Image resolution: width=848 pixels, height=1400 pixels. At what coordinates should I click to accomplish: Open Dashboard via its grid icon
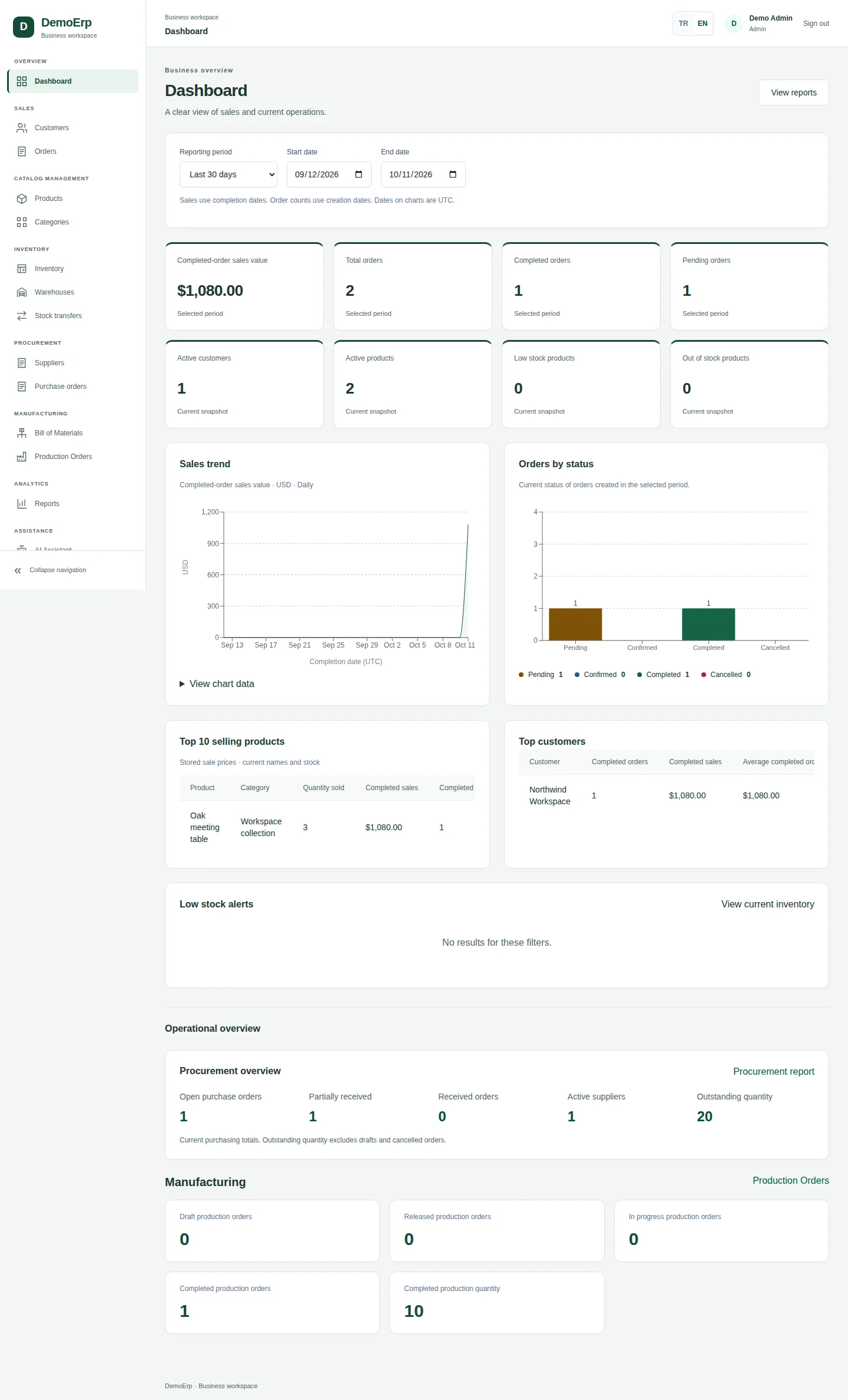click(22, 81)
